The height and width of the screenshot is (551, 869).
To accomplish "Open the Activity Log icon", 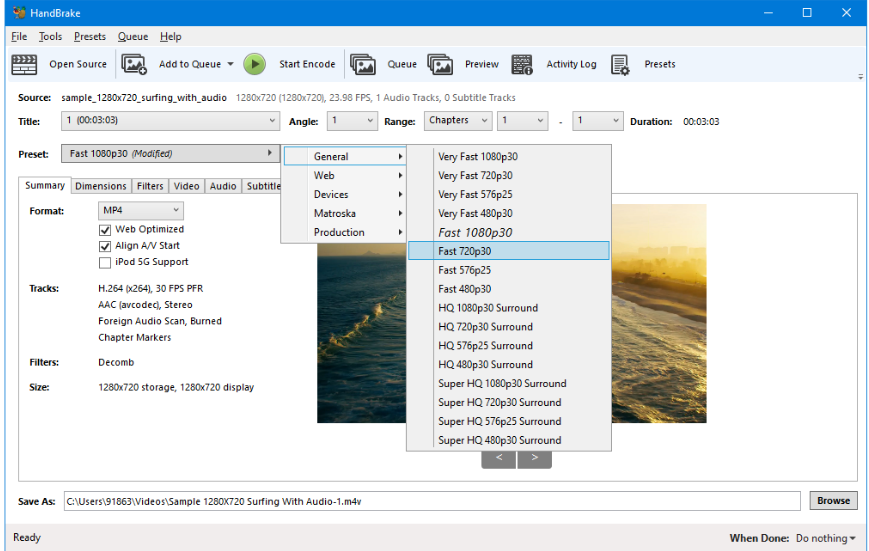I will point(522,64).
